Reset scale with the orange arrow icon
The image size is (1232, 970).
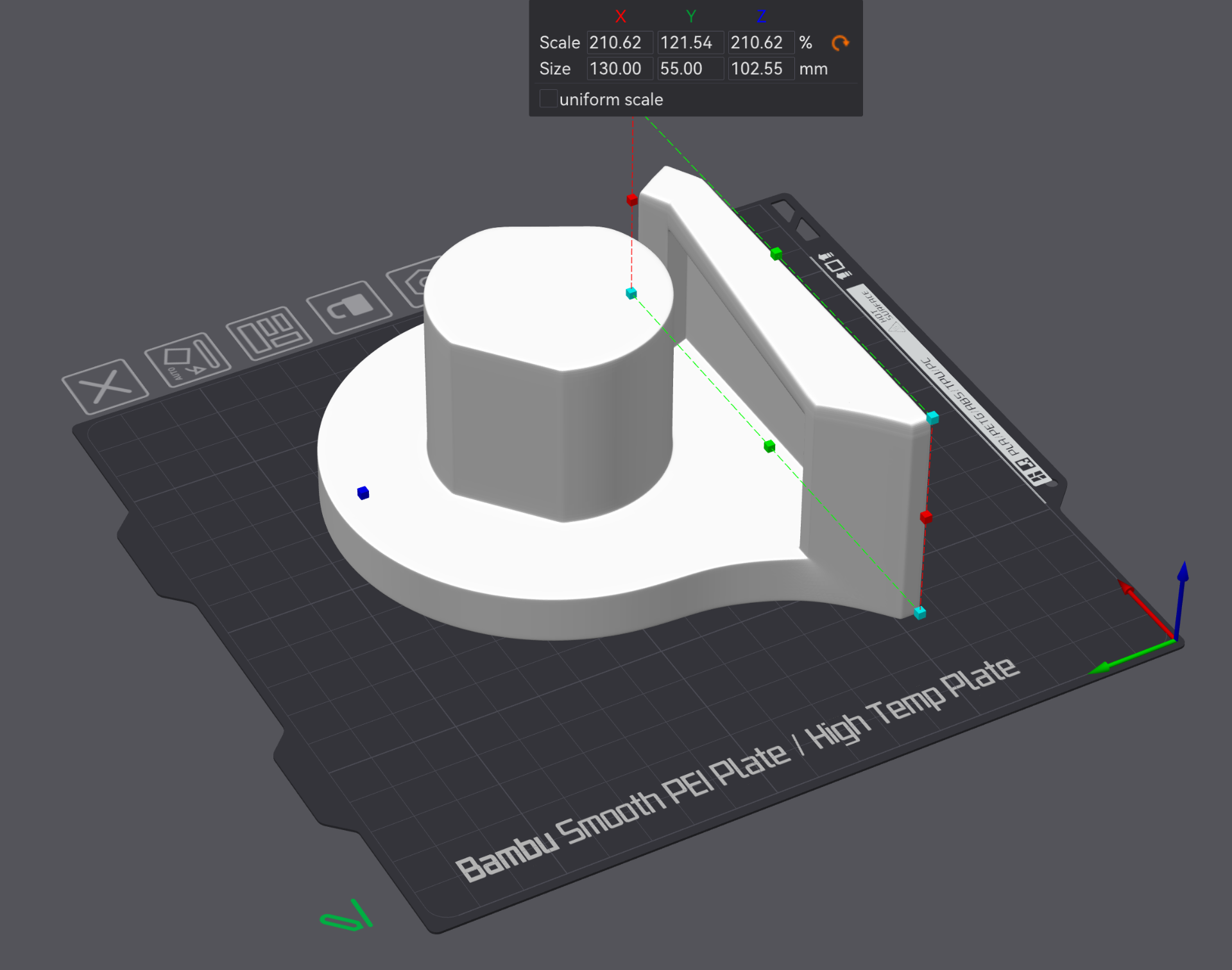(840, 43)
